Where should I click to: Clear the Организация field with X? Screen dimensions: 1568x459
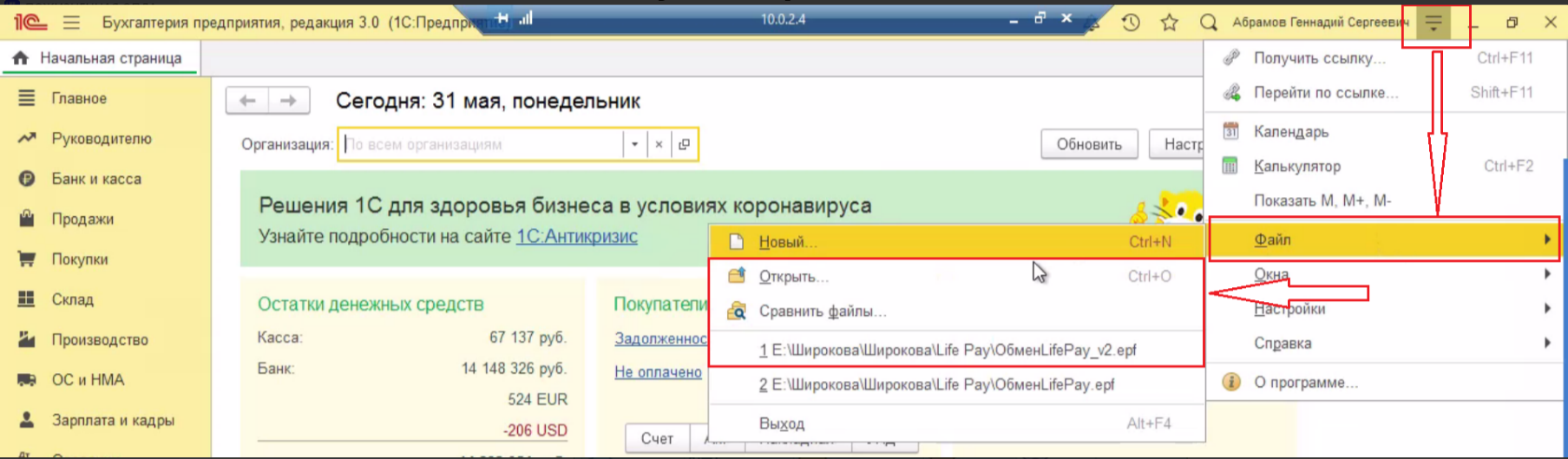coord(659,144)
